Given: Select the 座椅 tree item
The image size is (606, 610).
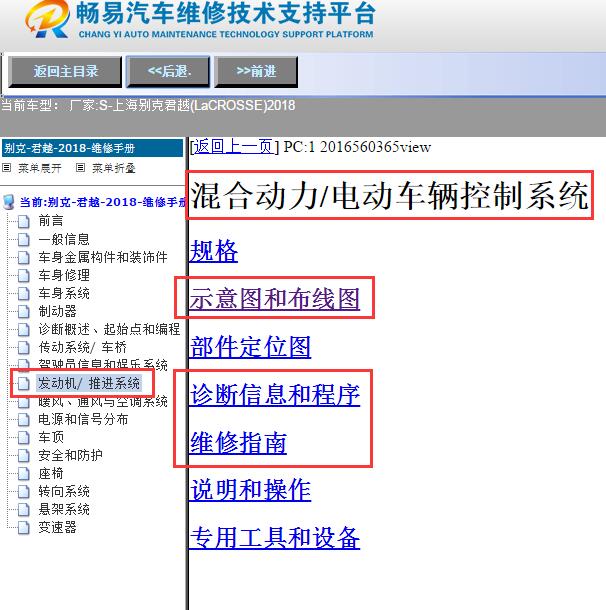Looking at the screenshot, I should (51, 473).
